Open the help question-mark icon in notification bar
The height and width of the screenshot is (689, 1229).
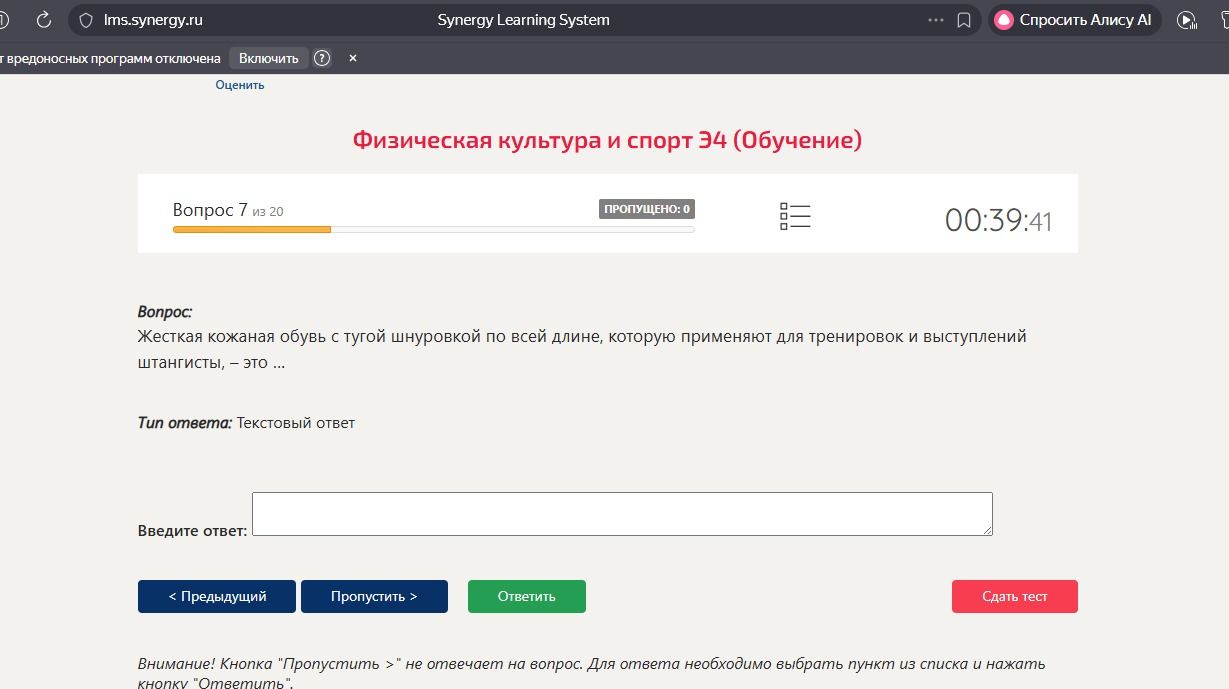coord(322,58)
